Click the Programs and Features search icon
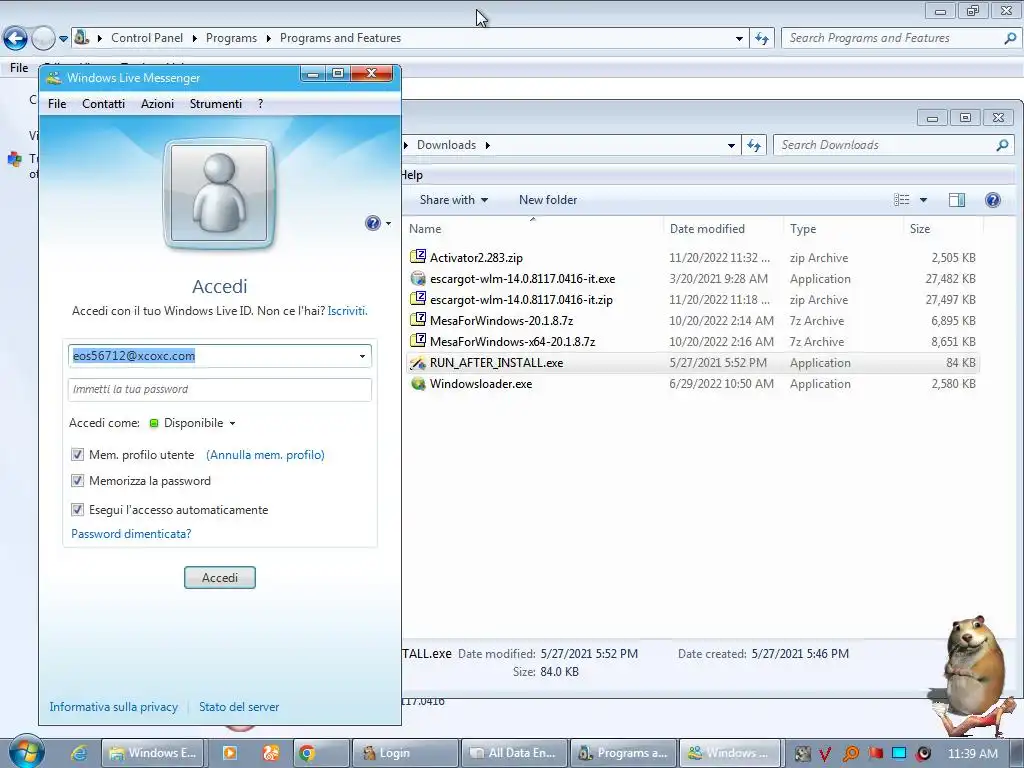This screenshot has height=768, width=1024. 1010,38
